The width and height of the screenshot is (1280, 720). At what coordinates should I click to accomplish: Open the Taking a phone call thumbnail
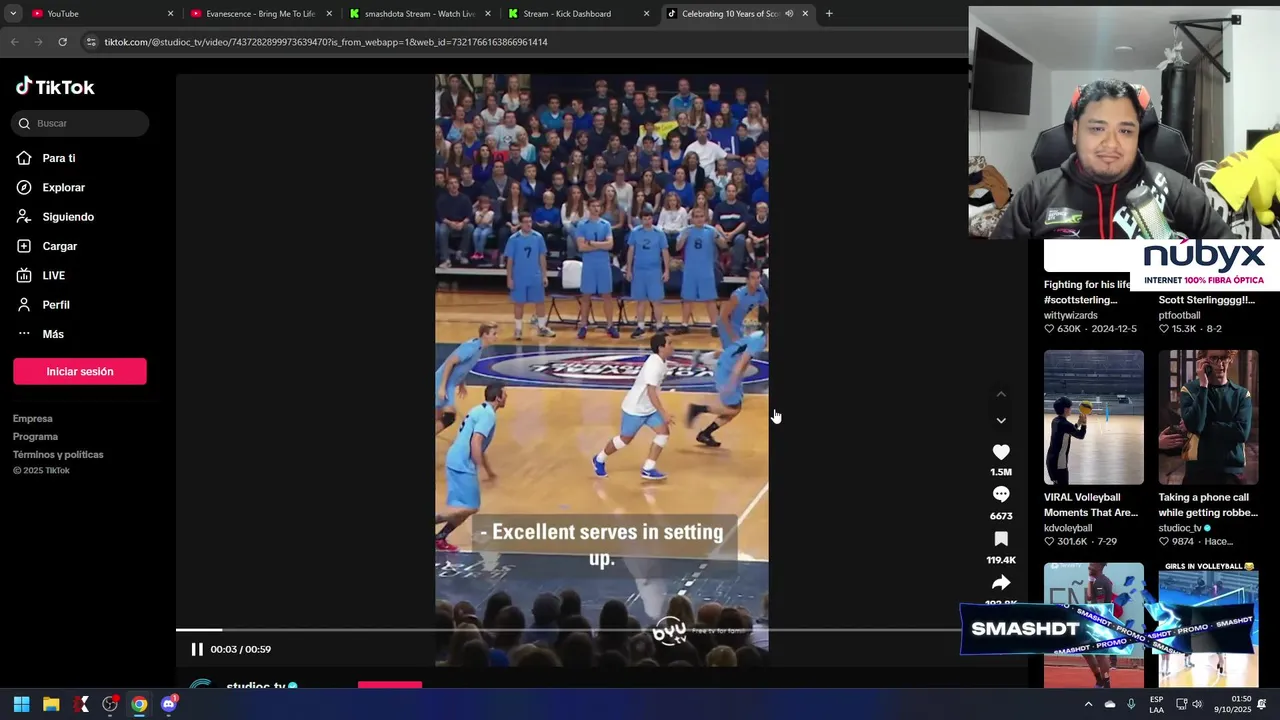[x=1208, y=417]
